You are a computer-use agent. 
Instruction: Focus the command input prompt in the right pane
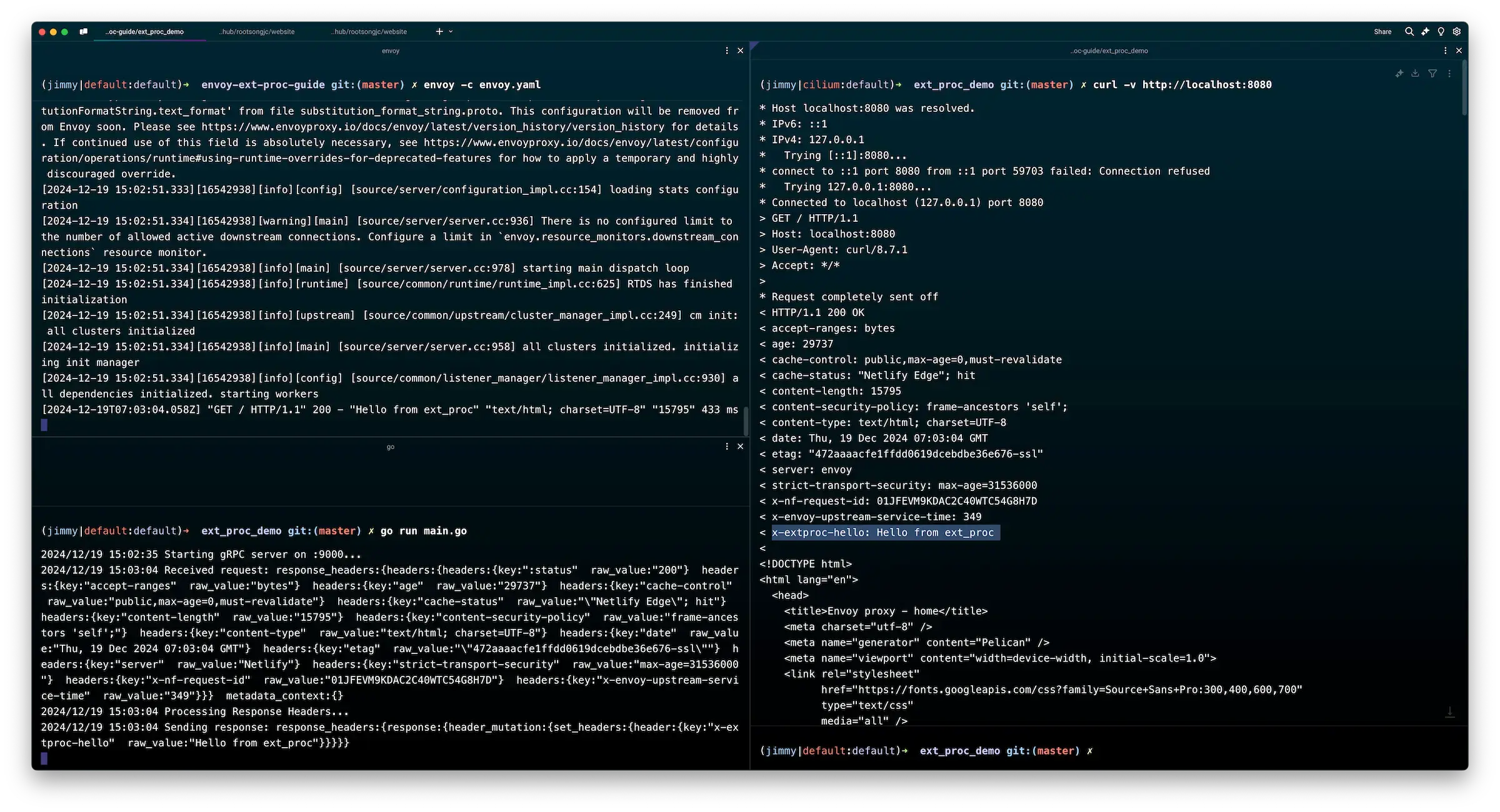(1109, 751)
